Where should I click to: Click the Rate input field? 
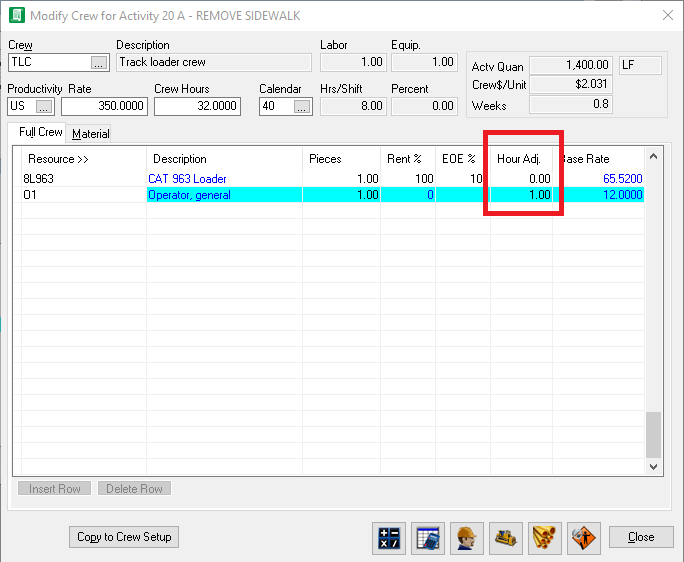click(103, 106)
